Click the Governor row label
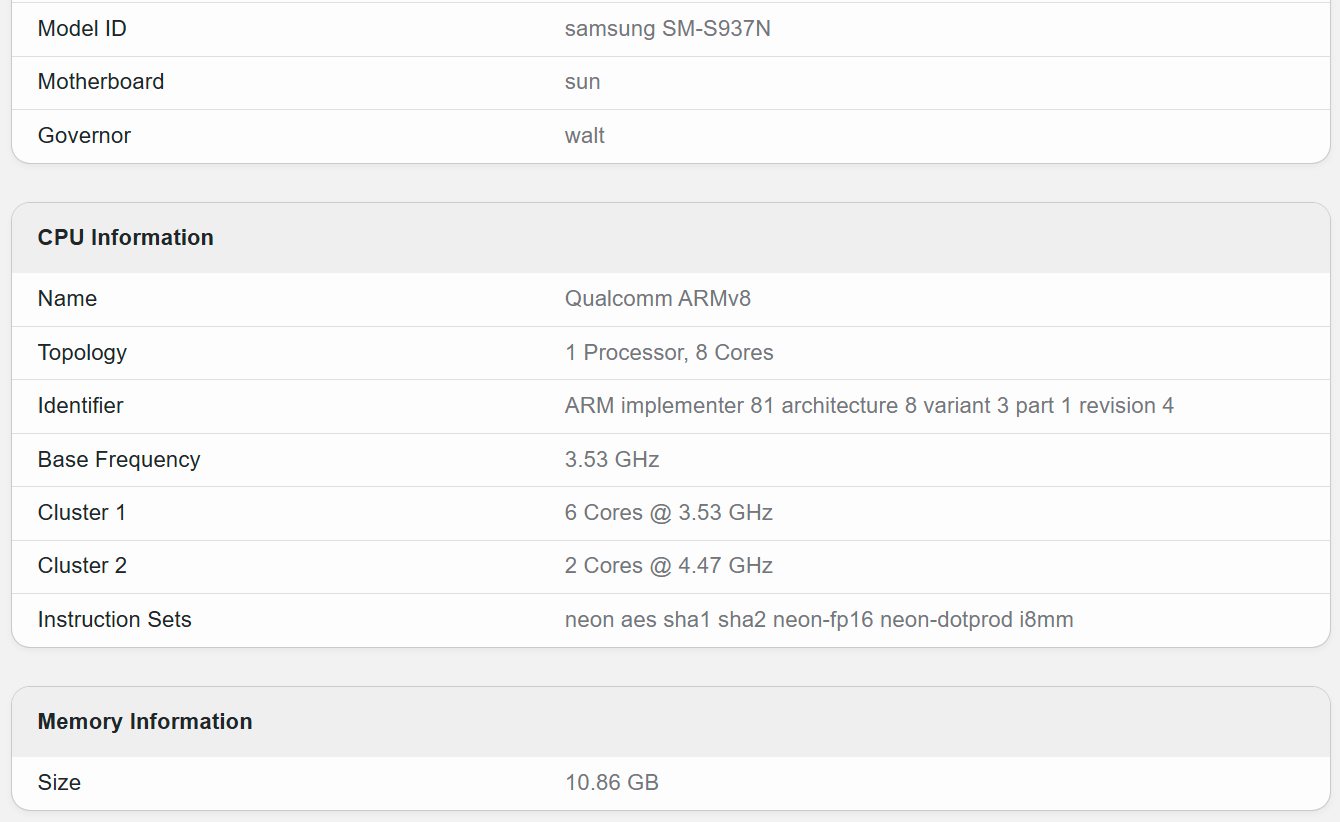 [84, 136]
